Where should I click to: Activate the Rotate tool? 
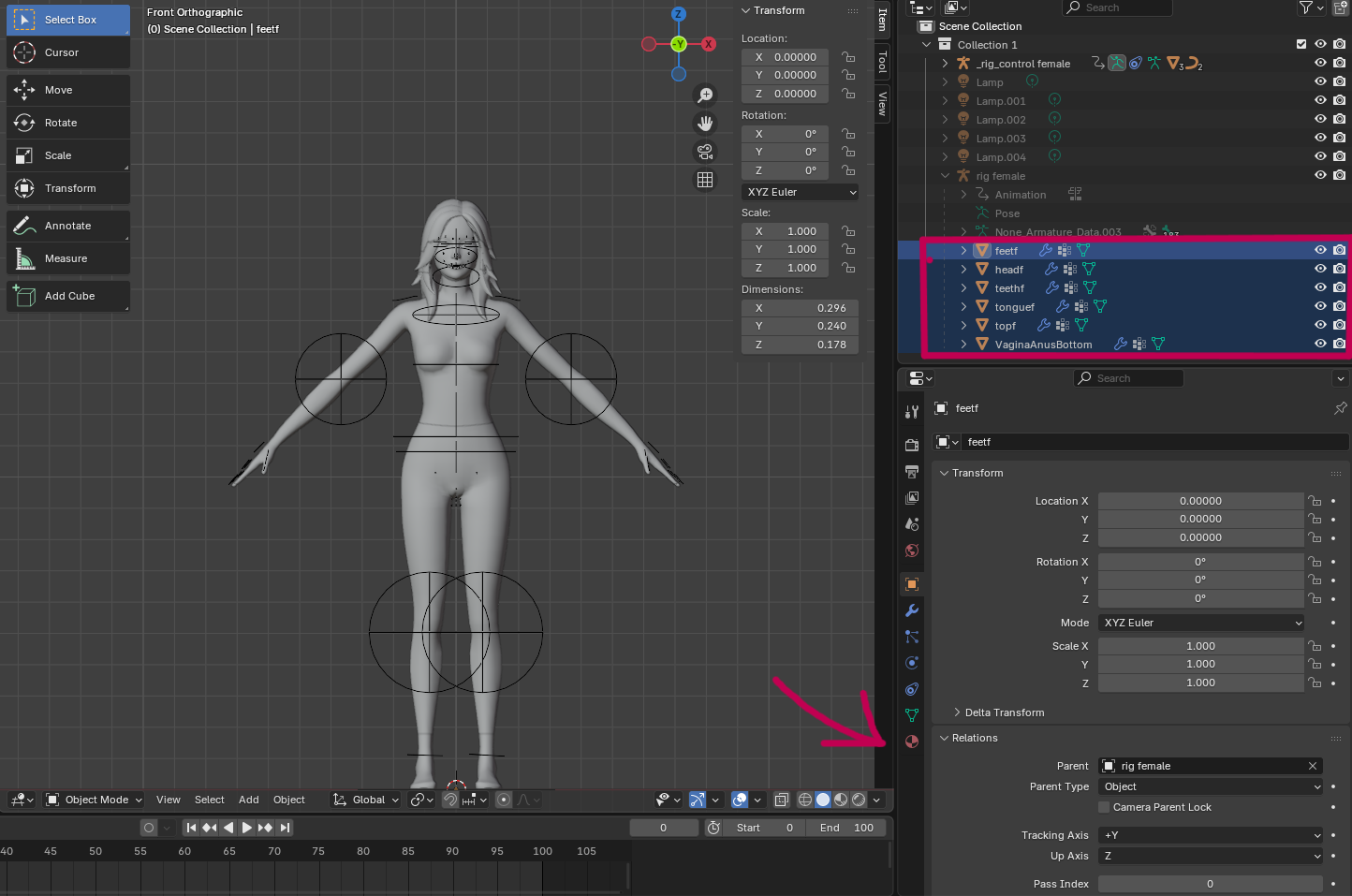tap(68, 123)
